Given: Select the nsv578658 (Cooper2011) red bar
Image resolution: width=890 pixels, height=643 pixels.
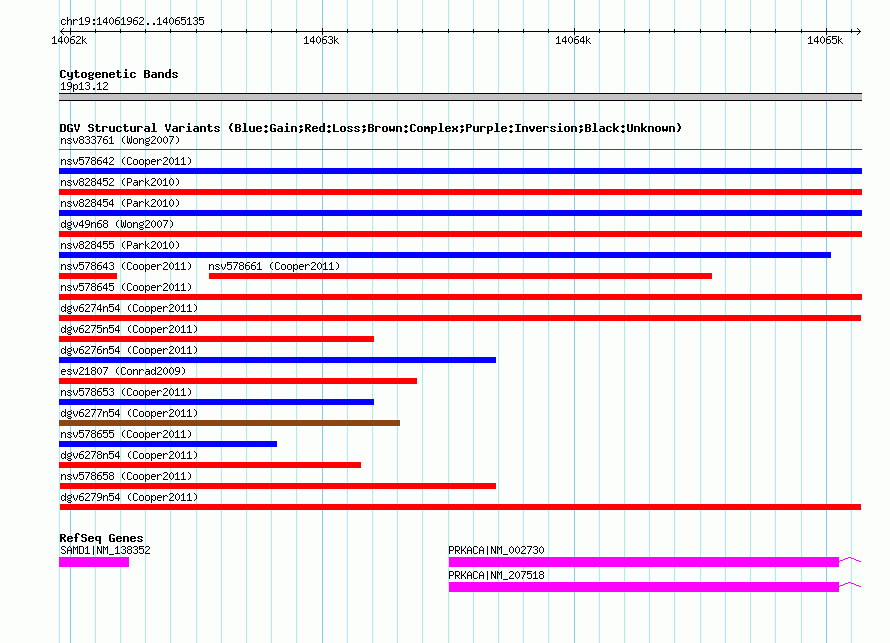Looking at the screenshot, I should [x=278, y=486].
